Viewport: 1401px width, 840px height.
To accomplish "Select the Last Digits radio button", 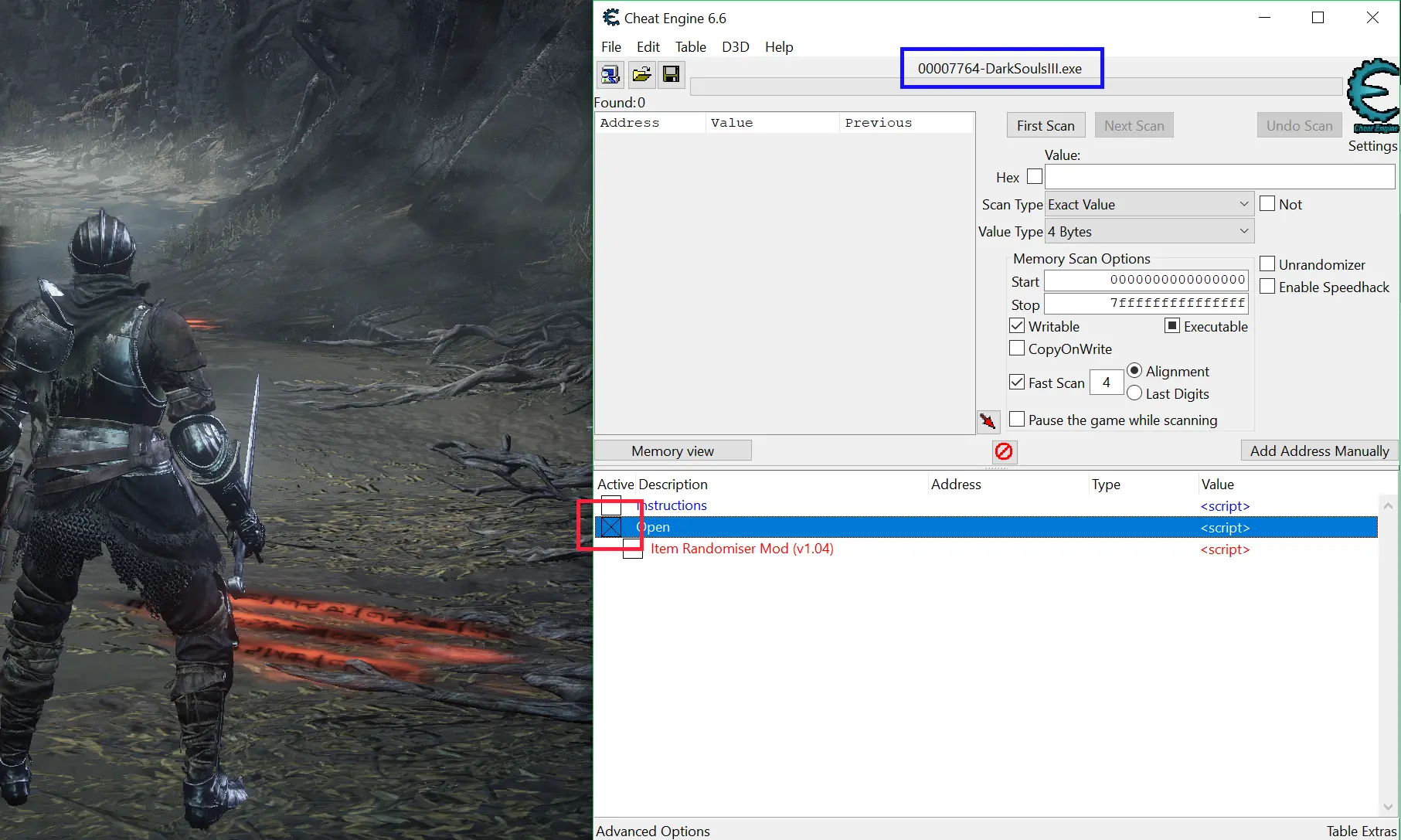I will coord(1134,393).
